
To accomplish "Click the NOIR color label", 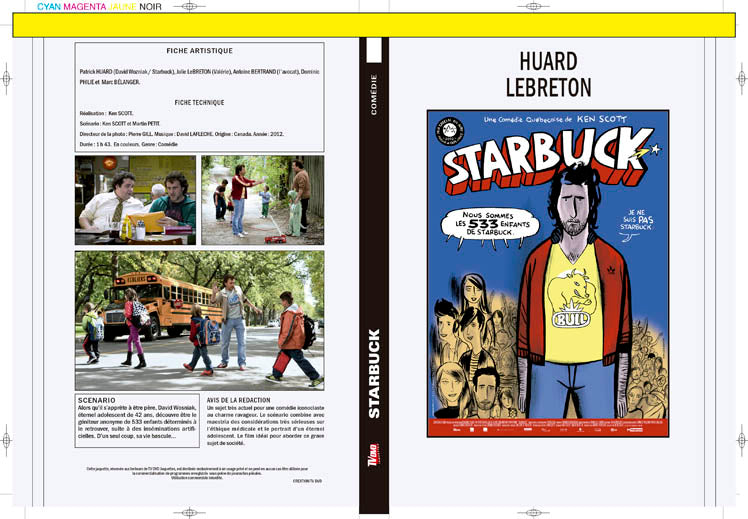I will (x=150, y=7).
